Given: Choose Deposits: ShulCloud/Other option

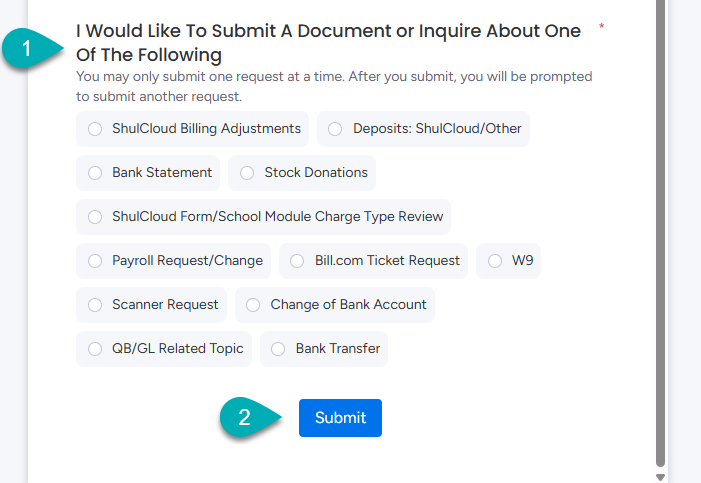Looking at the screenshot, I should pyautogui.click(x=335, y=129).
